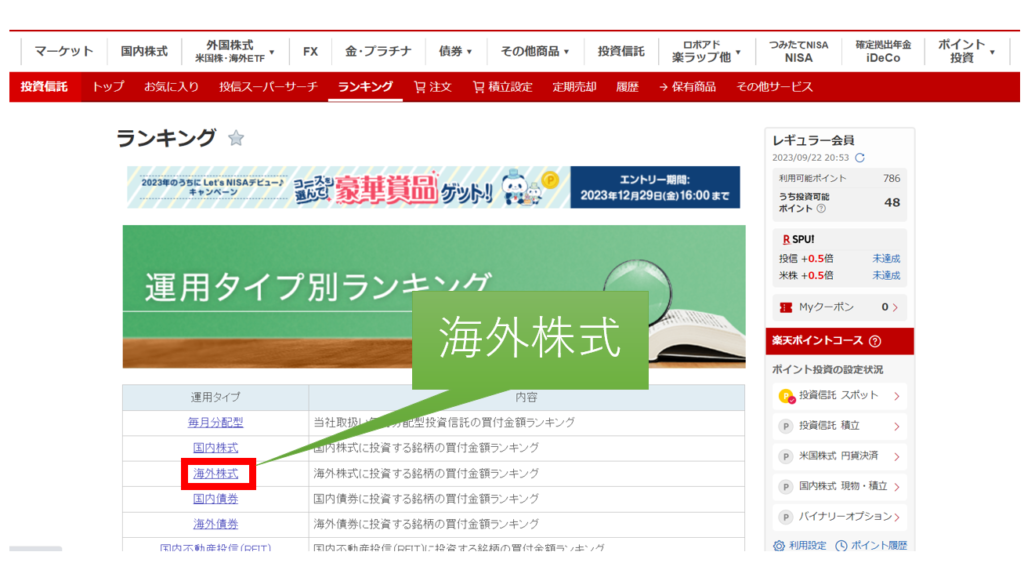Open the 毎月分配型 ranking link
This screenshot has height=581, width=1024.
point(216,423)
